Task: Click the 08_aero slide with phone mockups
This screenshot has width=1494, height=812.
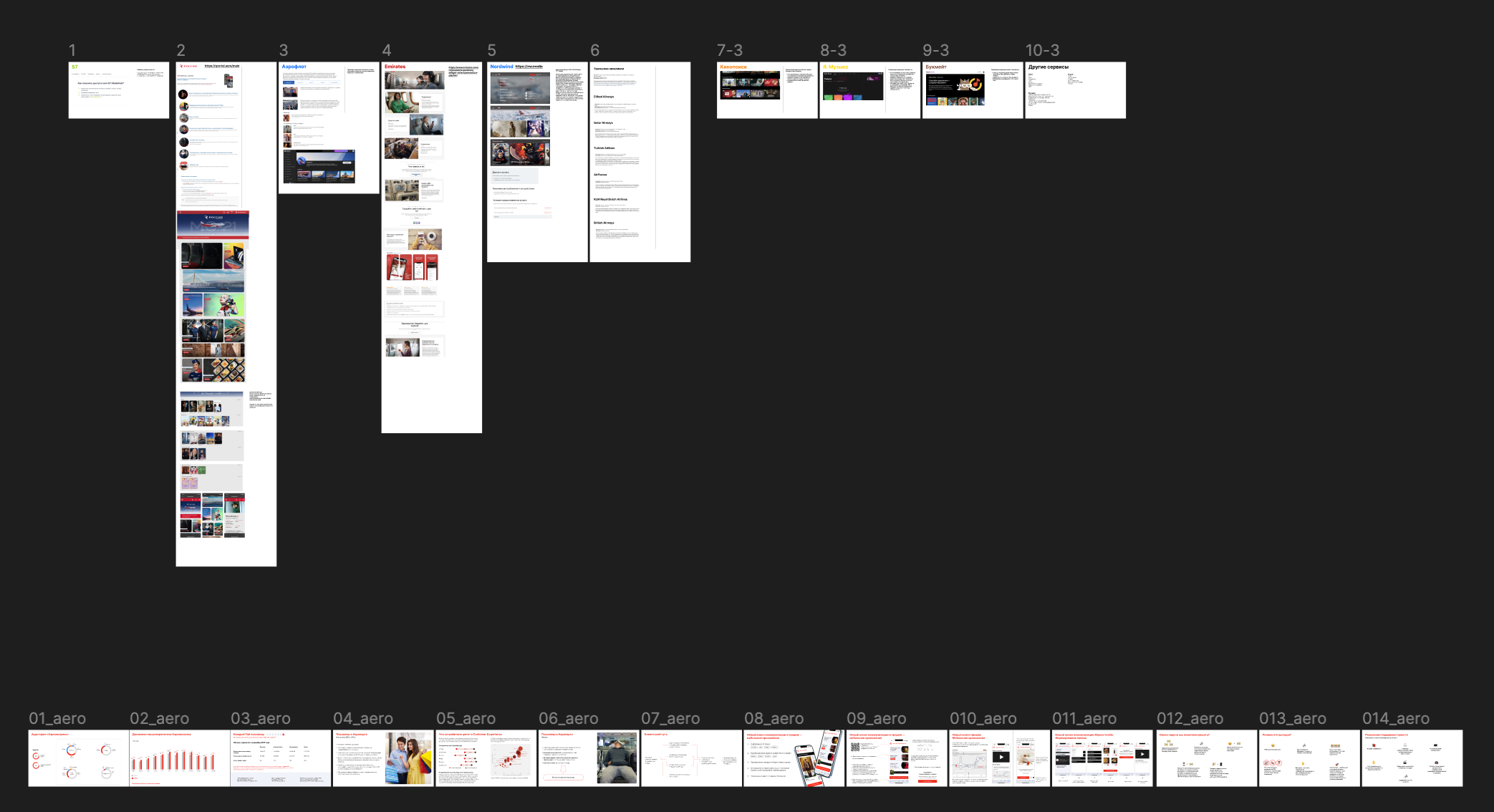Action: click(x=794, y=759)
